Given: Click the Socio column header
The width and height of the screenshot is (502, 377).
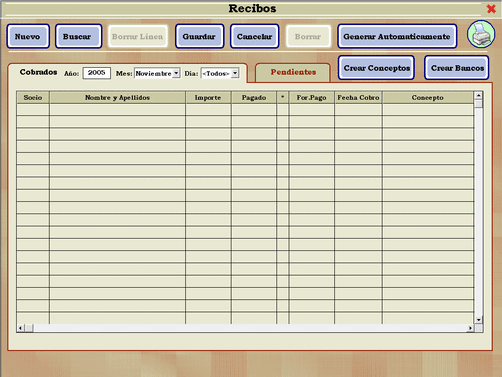Looking at the screenshot, I should point(33,97).
